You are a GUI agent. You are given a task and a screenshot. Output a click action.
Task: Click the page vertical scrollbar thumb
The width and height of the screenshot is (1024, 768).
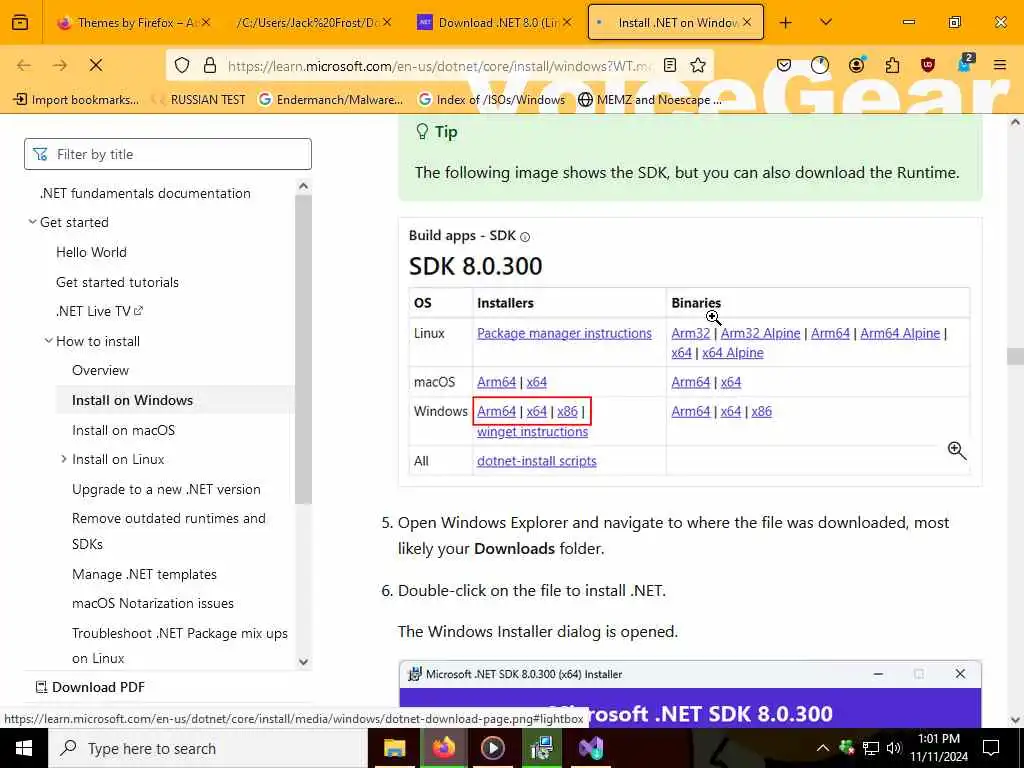pyautogui.click(x=1015, y=356)
